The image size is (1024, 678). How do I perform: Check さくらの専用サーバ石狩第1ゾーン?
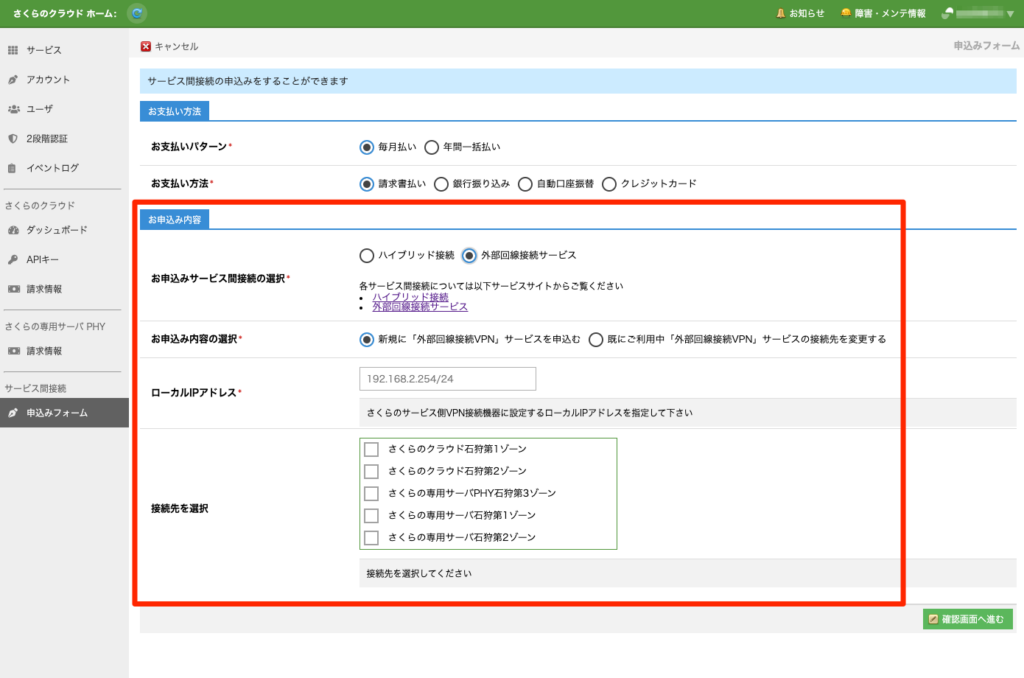coord(371,515)
